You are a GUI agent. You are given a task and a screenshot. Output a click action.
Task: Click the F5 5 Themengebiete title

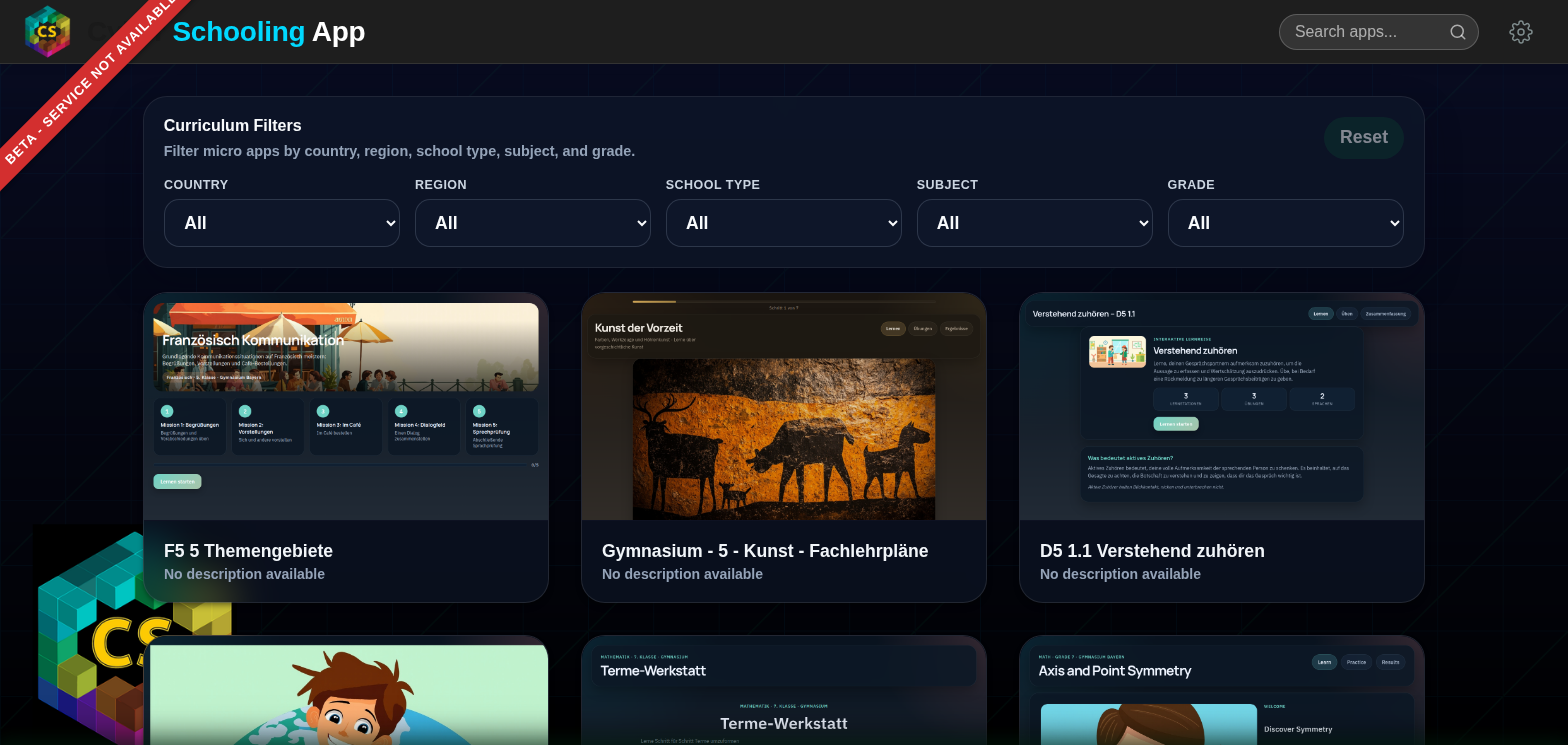(248, 551)
